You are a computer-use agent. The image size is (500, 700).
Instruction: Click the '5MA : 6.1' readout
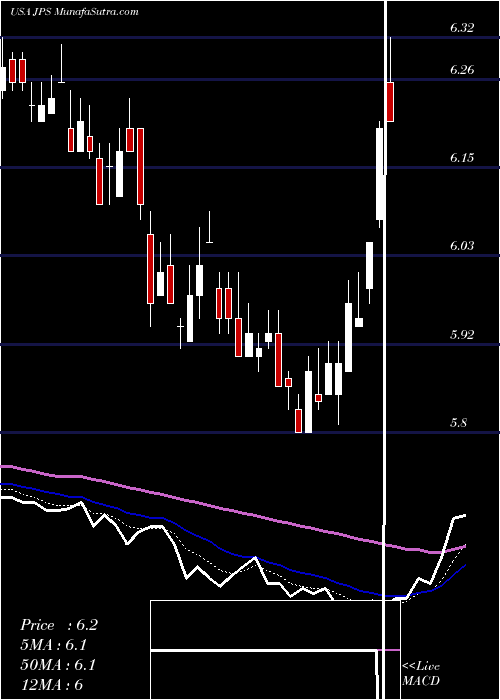coord(54,645)
